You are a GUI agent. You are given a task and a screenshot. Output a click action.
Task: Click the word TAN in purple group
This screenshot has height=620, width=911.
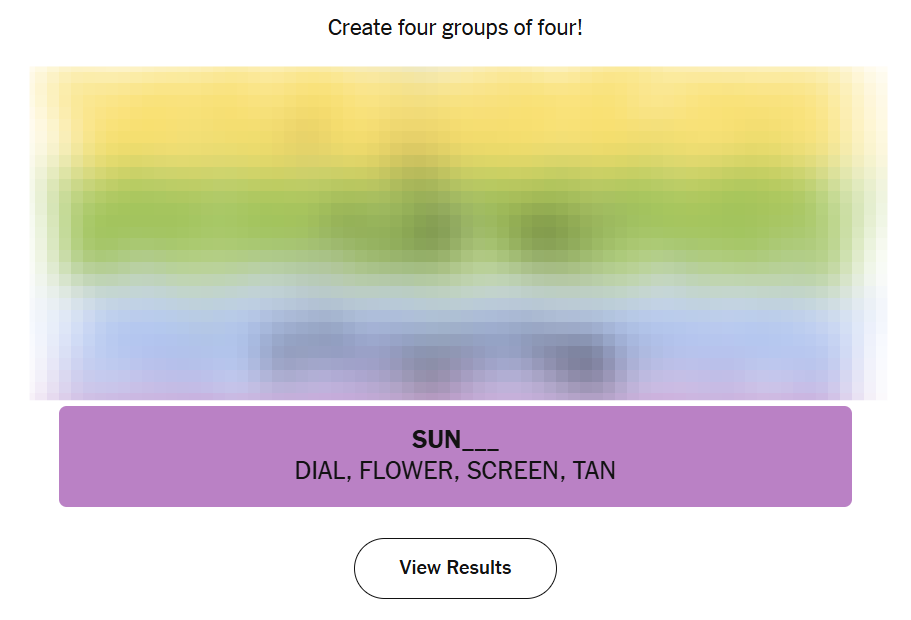coord(594,471)
